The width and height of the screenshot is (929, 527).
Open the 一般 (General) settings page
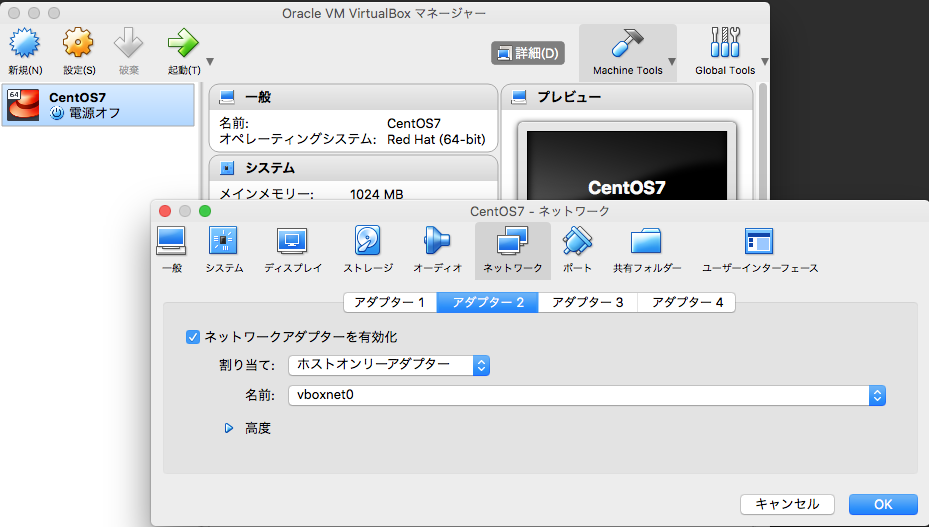(171, 249)
